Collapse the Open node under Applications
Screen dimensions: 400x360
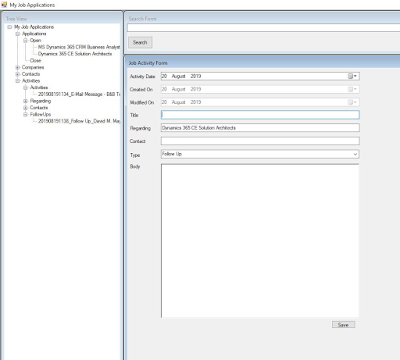coord(26,40)
